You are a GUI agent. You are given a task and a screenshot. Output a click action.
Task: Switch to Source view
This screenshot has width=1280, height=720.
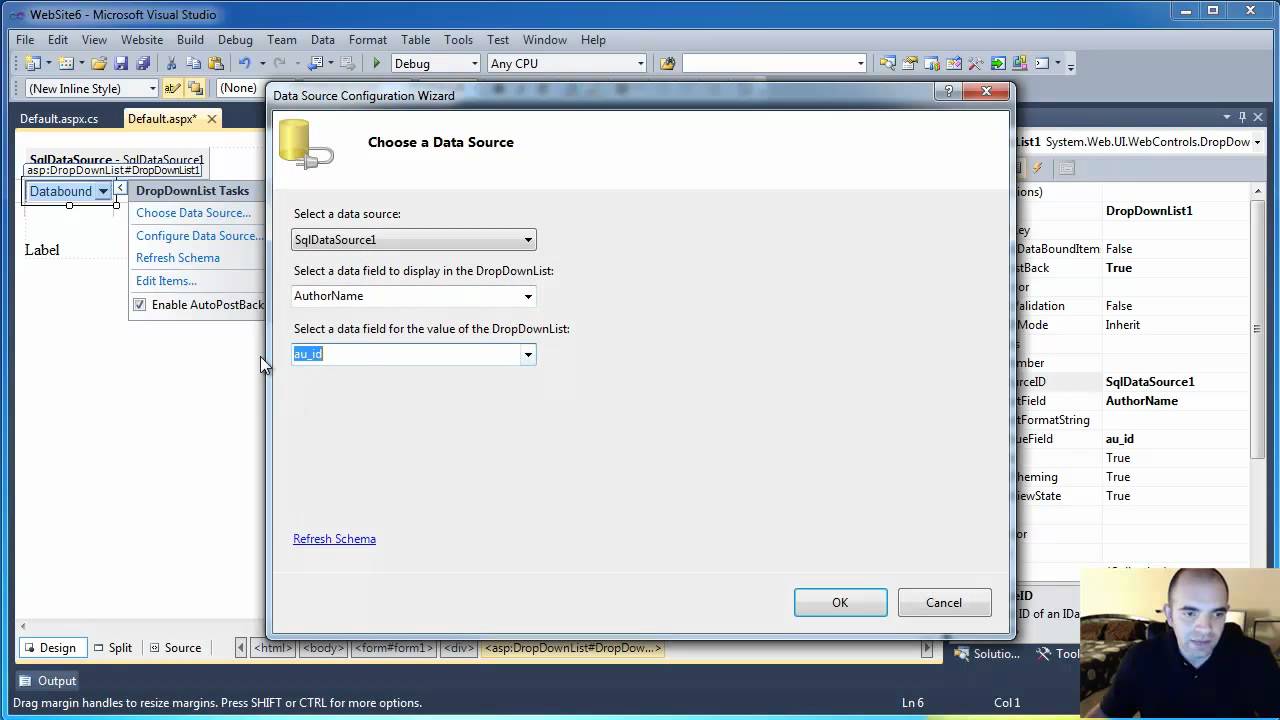175,648
